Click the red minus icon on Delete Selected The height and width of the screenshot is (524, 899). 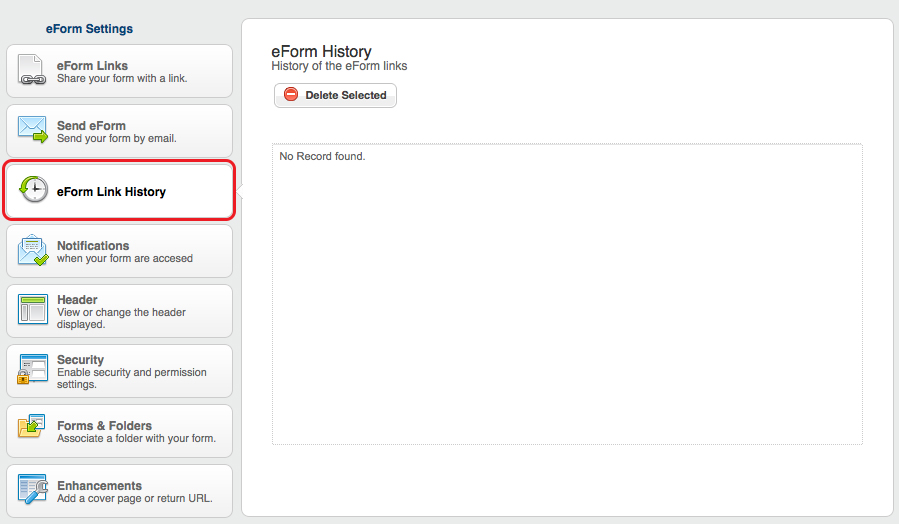click(291, 95)
